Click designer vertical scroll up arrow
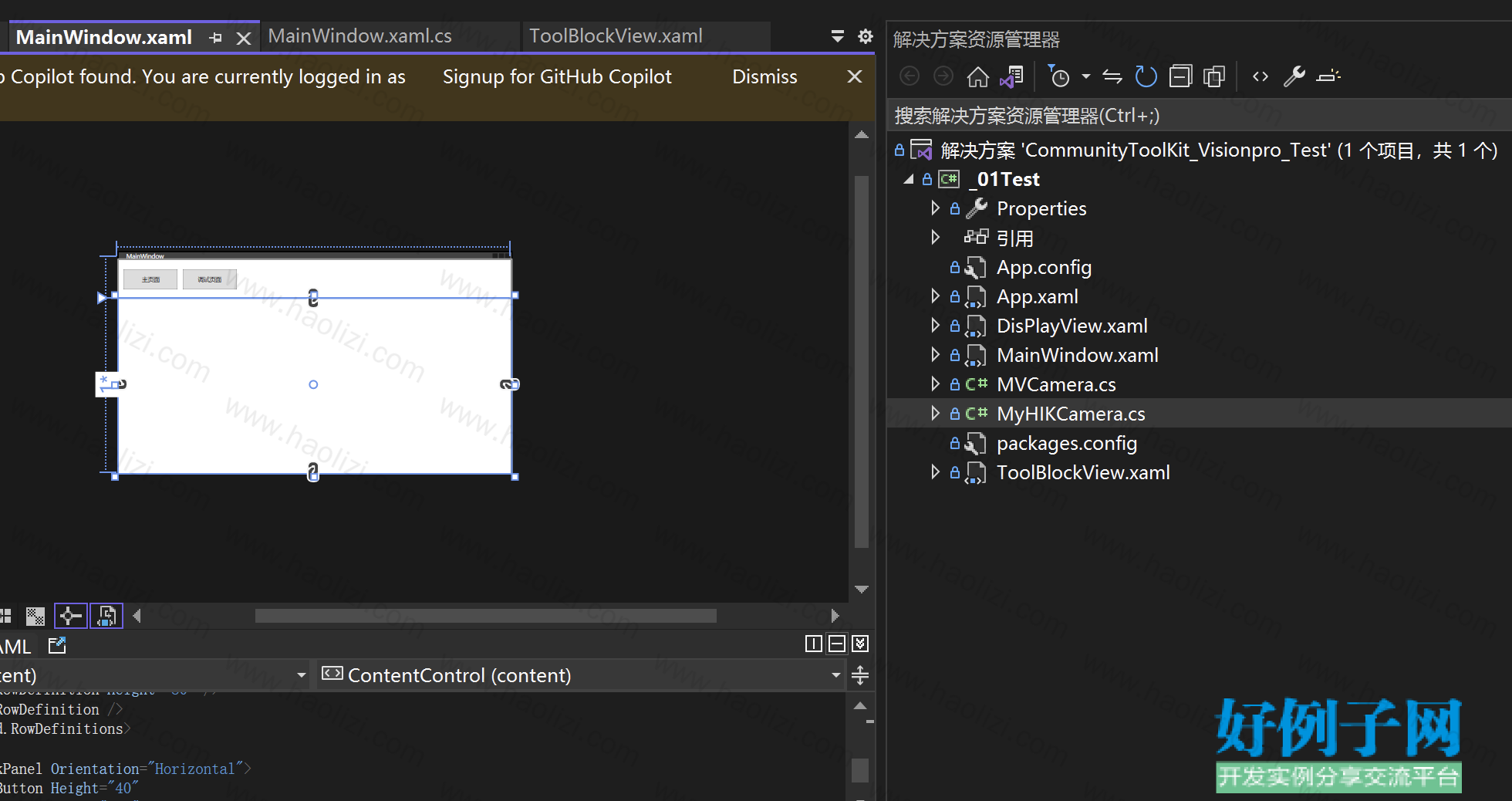 click(x=862, y=135)
